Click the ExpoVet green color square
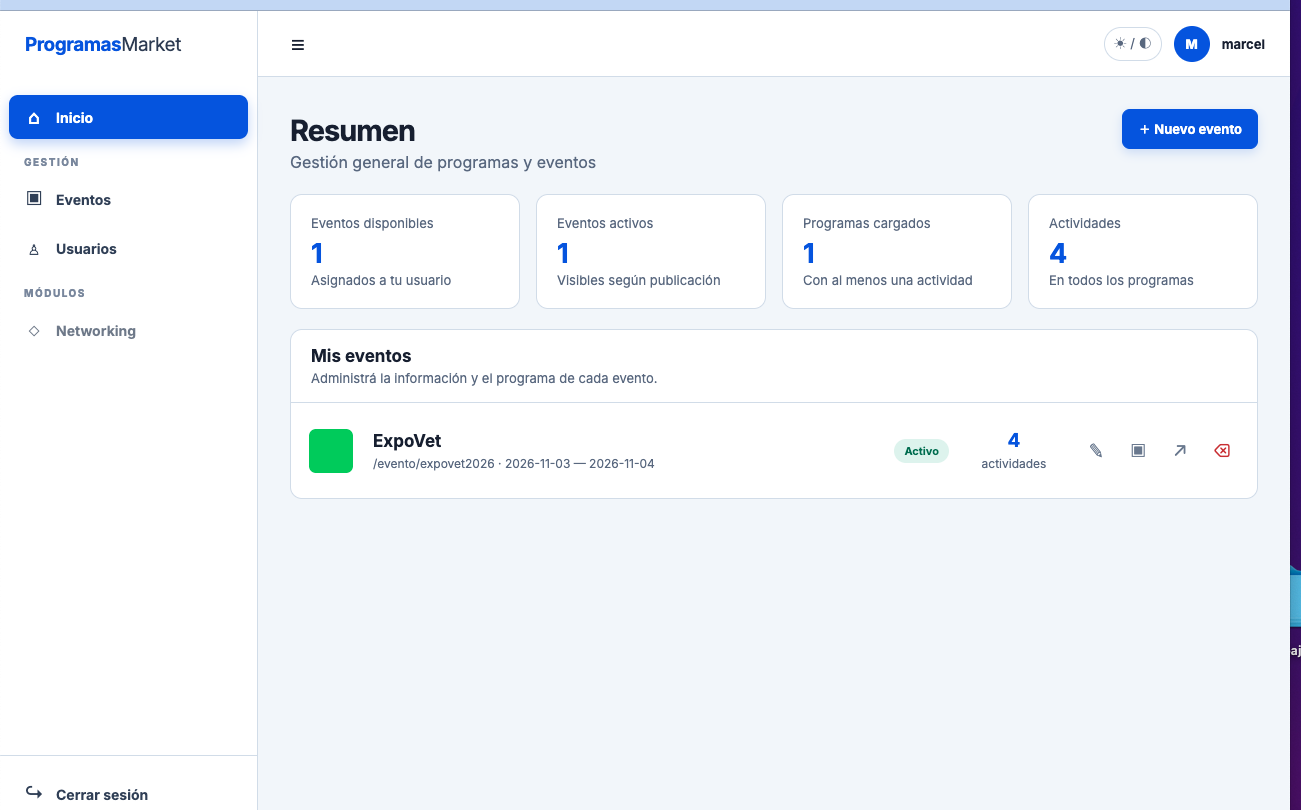Viewport: 1301px width, 810px height. [x=331, y=451]
